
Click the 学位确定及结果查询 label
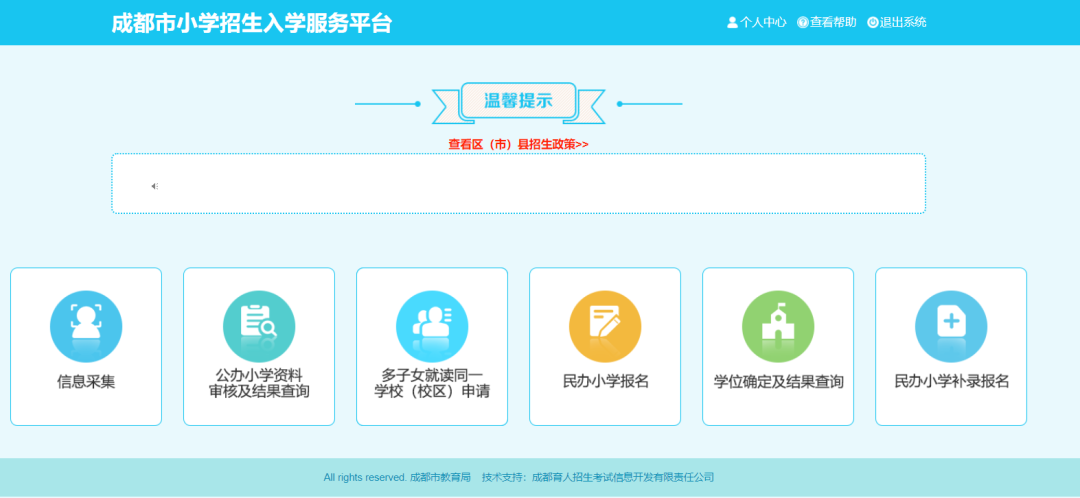coord(778,382)
